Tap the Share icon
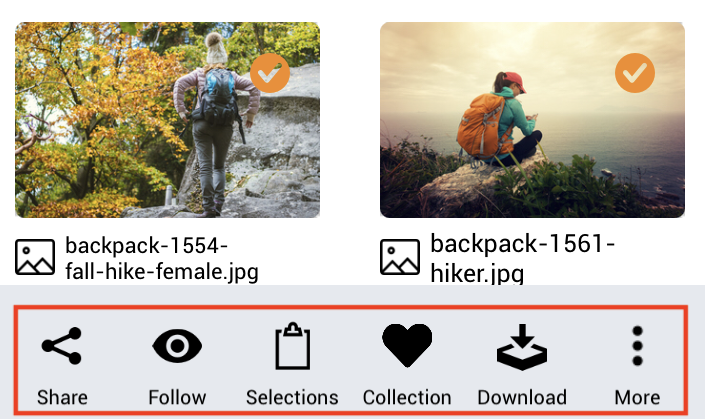The height and width of the screenshot is (419, 705). click(x=62, y=345)
